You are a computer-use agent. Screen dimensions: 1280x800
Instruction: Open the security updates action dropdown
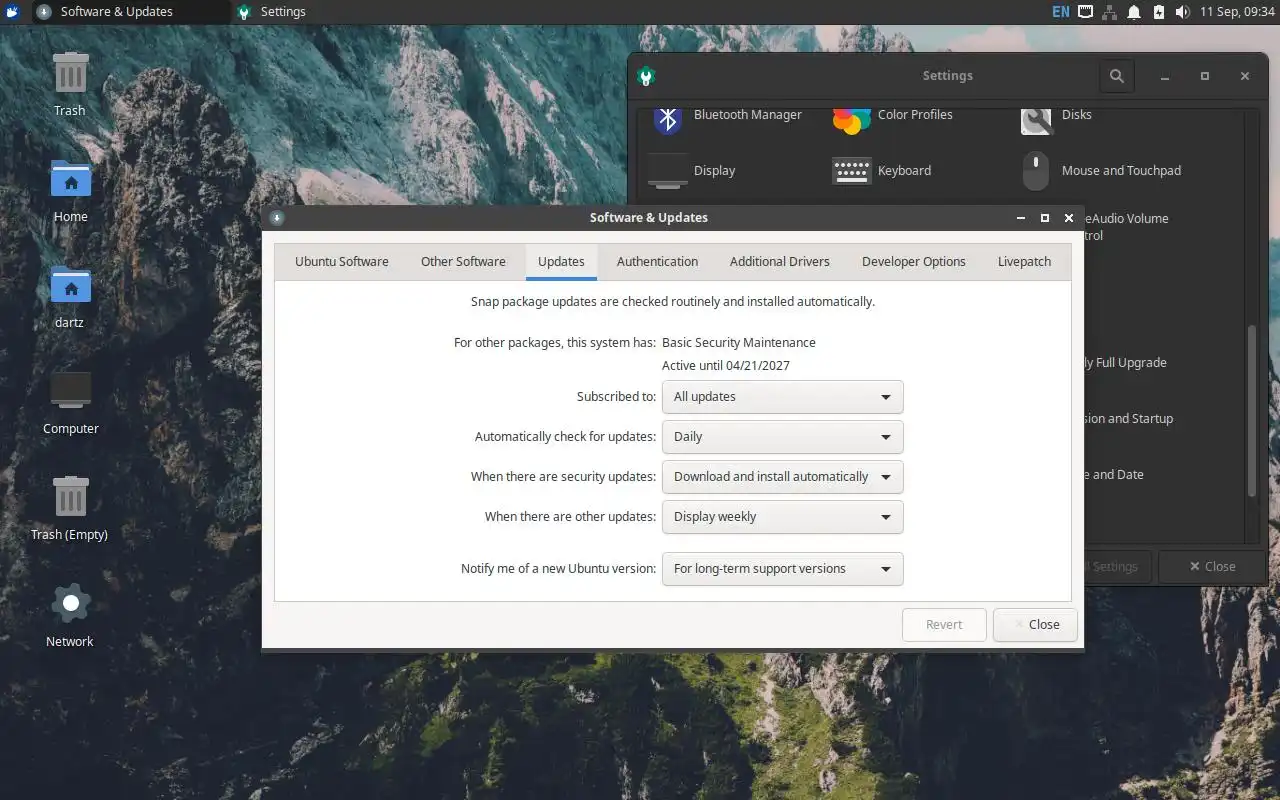coord(782,477)
